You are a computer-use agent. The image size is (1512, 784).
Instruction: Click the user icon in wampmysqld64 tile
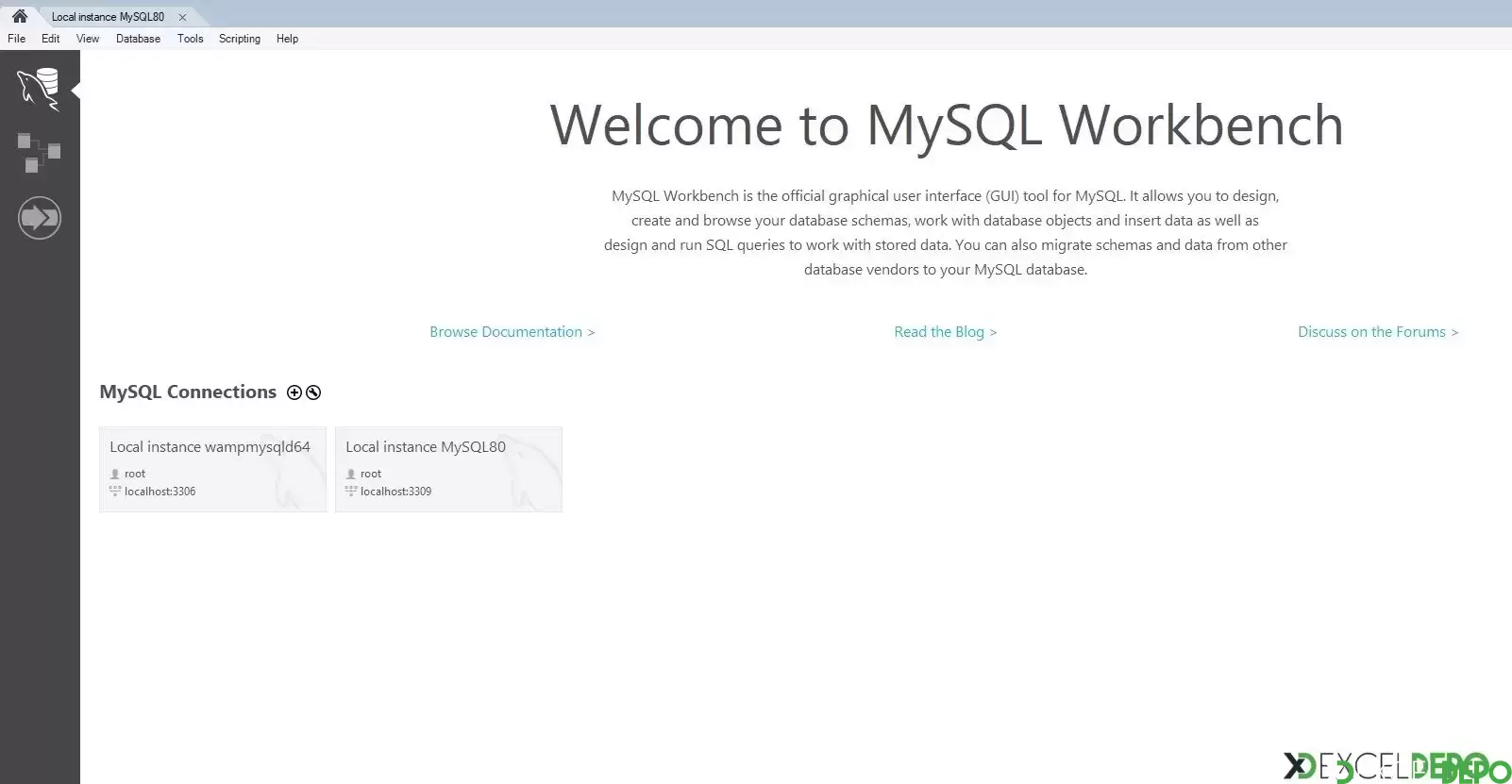(115, 474)
